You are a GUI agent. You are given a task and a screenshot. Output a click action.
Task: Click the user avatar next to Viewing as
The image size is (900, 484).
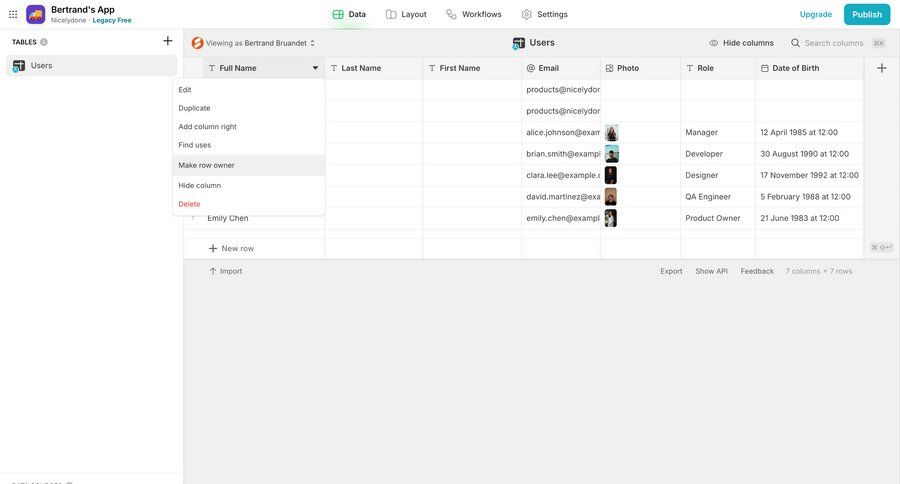(197, 43)
